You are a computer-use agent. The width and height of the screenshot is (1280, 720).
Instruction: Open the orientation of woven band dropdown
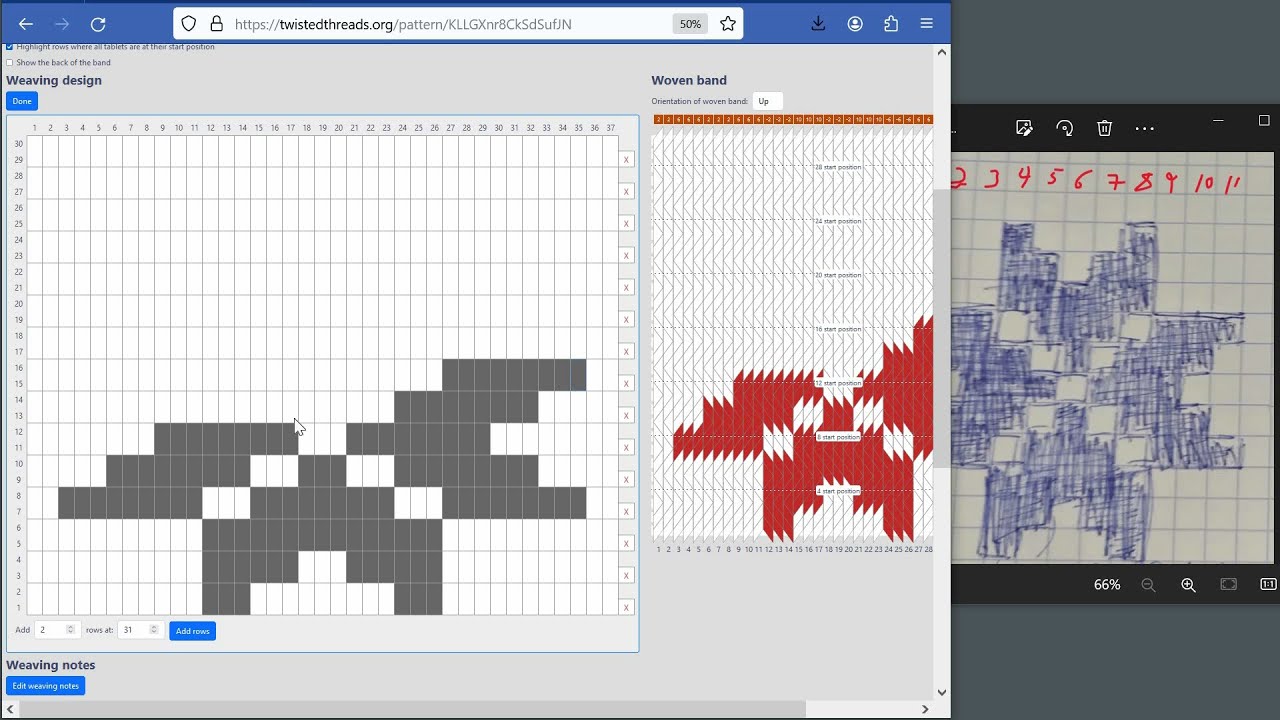coord(766,101)
